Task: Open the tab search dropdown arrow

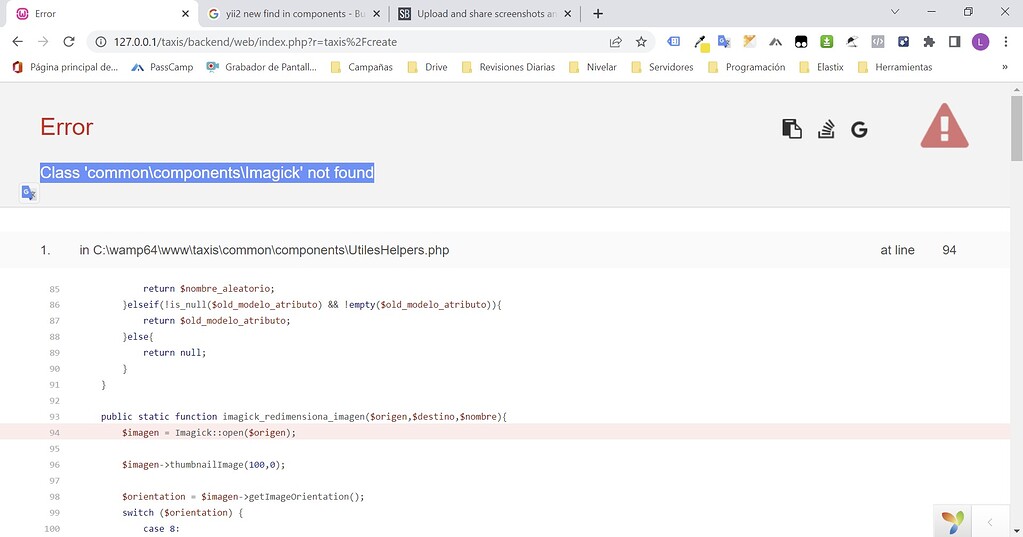Action: point(895,12)
